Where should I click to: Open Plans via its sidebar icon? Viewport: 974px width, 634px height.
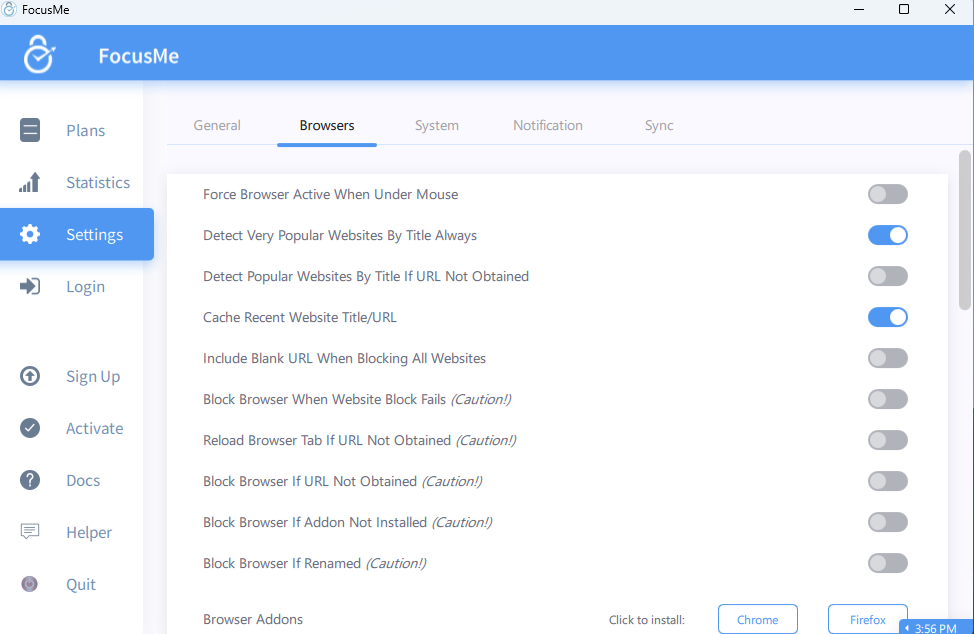(x=30, y=130)
